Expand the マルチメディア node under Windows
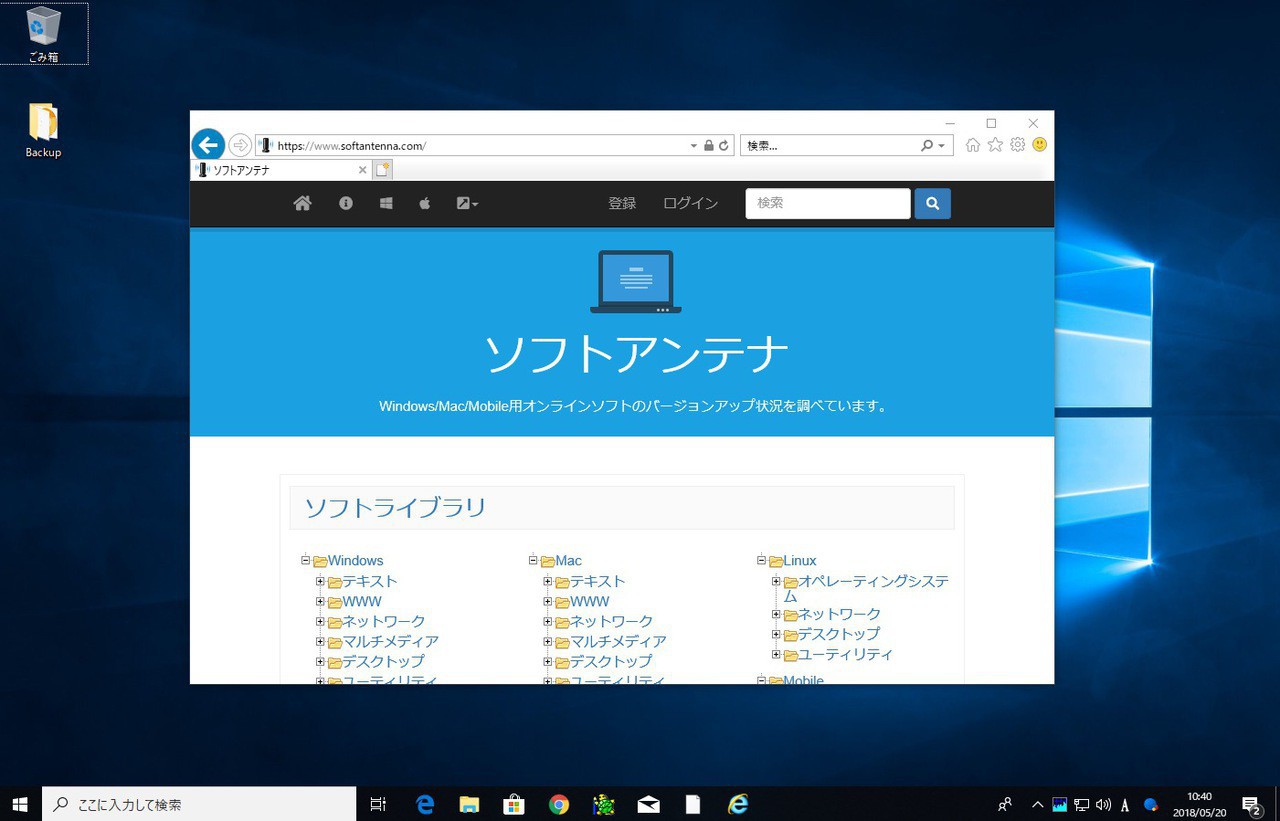 [321, 641]
